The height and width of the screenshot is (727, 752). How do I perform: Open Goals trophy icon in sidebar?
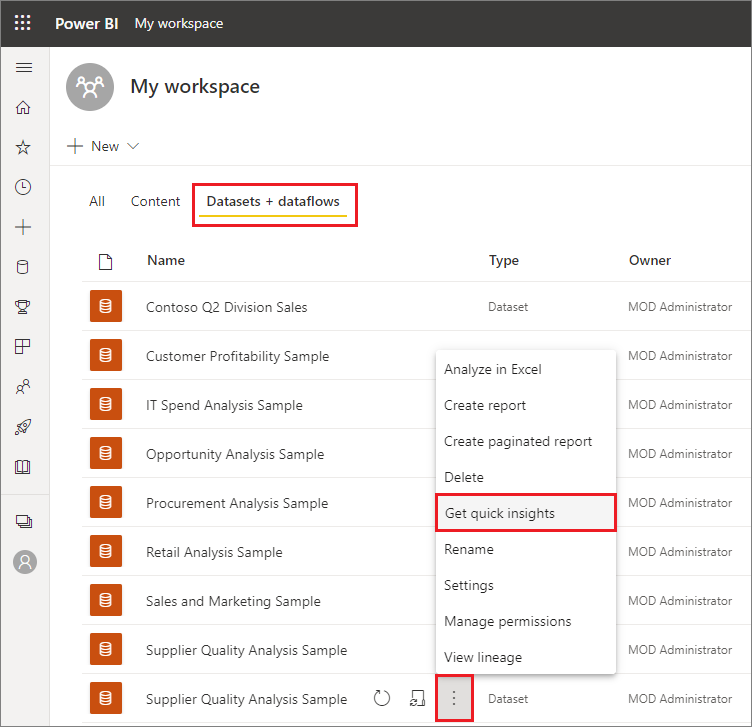tap(24, 307)
